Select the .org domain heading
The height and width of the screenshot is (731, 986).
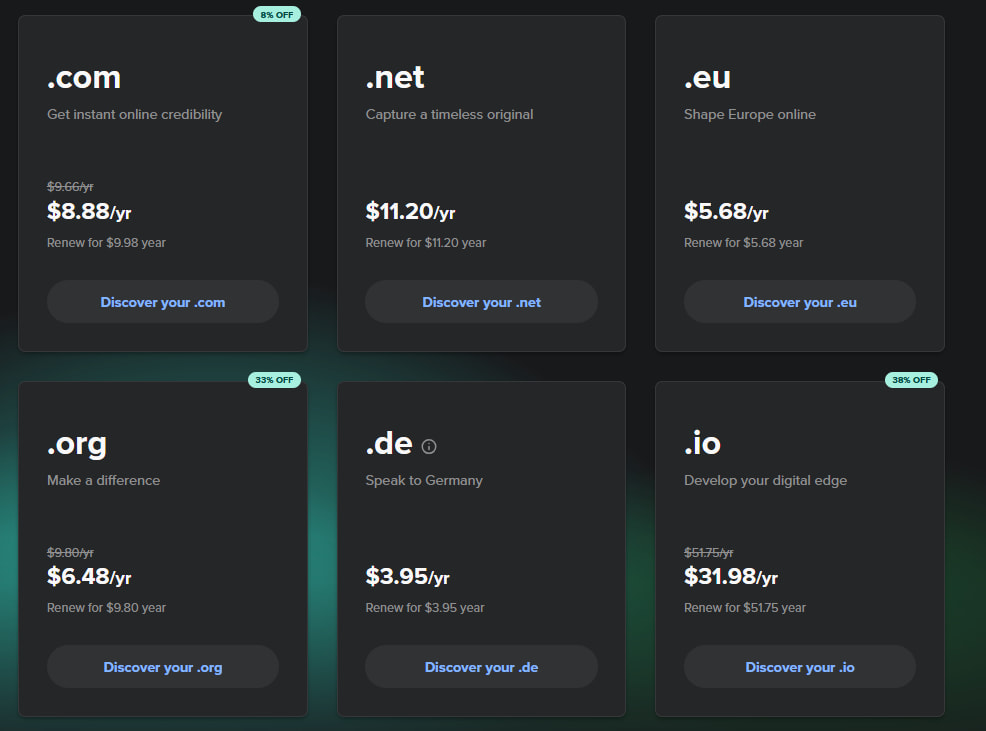coord(77,443)
